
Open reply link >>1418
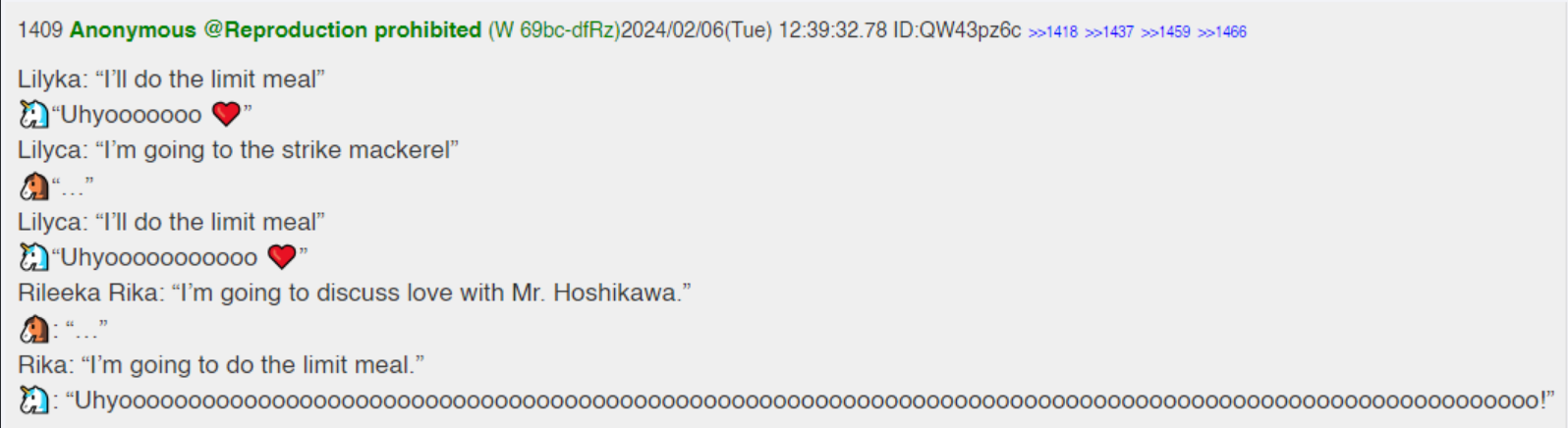[1052, 32]
